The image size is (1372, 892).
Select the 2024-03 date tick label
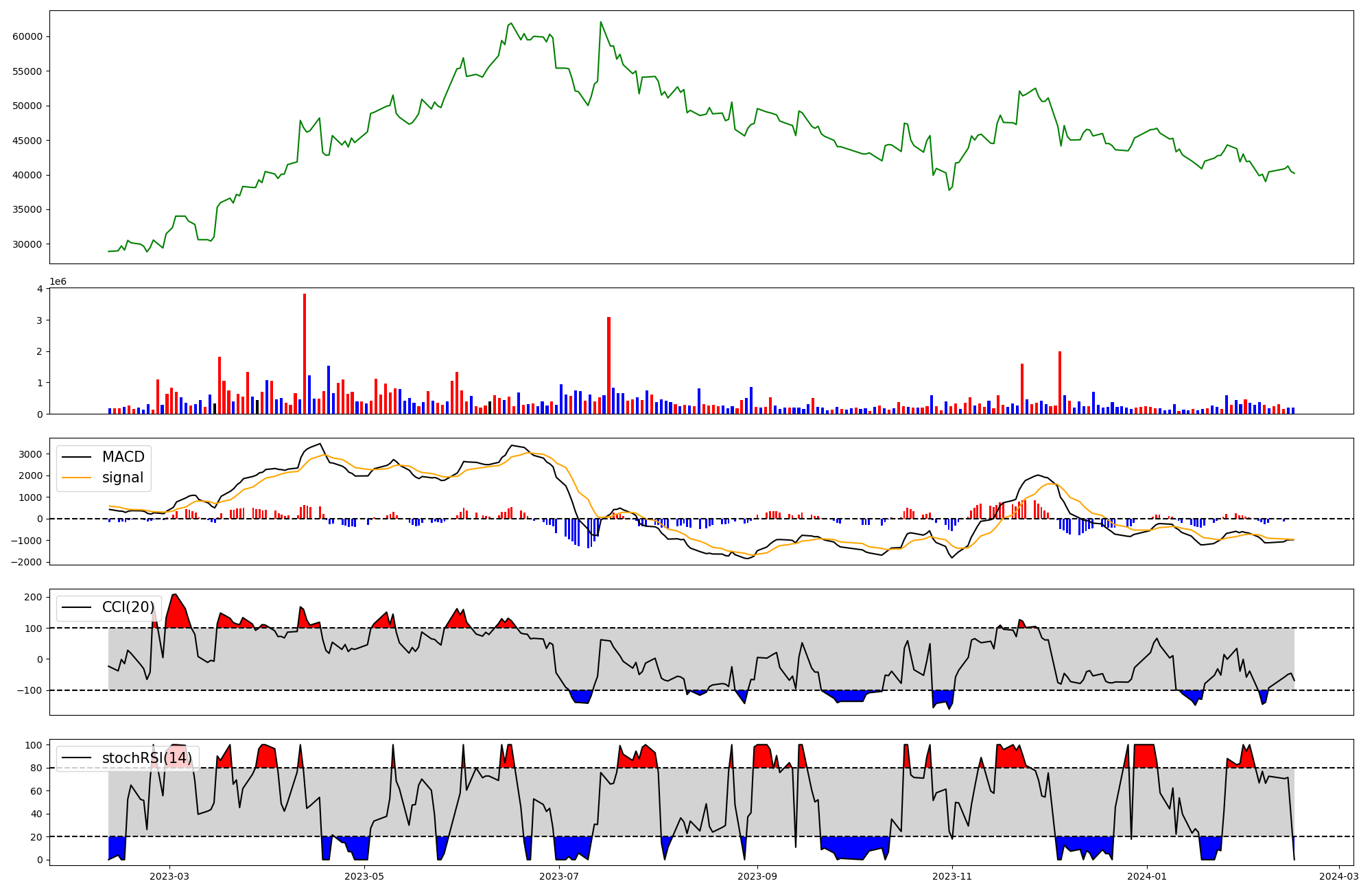[x=1338, y=876]
